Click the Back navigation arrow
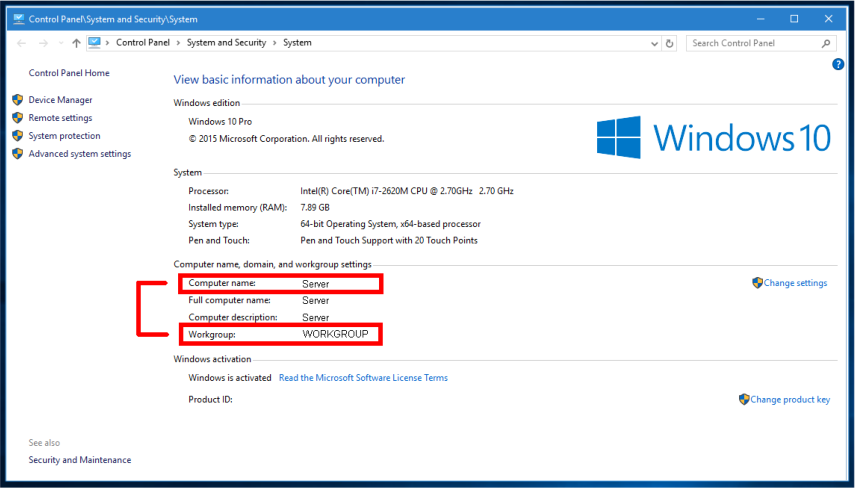Viewport: 855px width, 488px height. [x=22, y=43]
